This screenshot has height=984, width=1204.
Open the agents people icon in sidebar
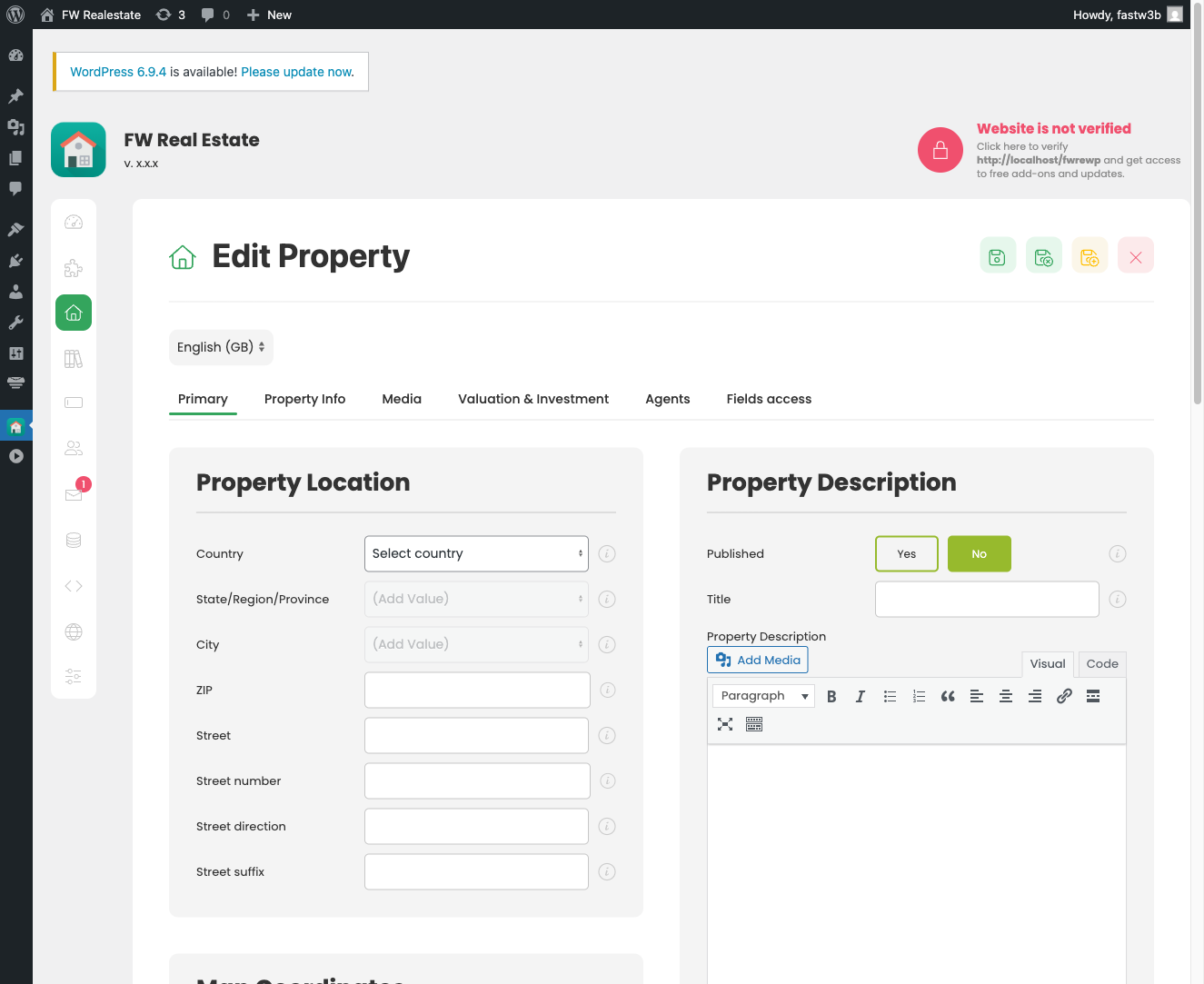point(74,448)
